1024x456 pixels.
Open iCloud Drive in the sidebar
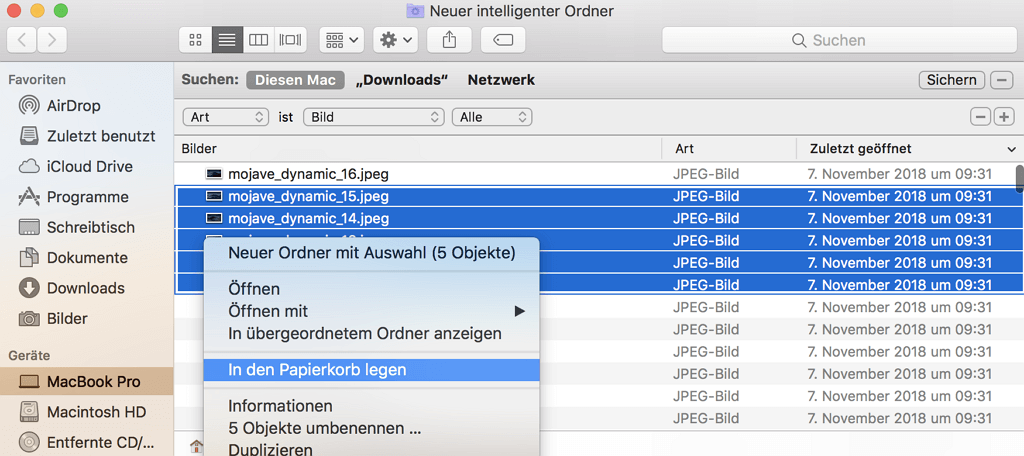(75, 167)
